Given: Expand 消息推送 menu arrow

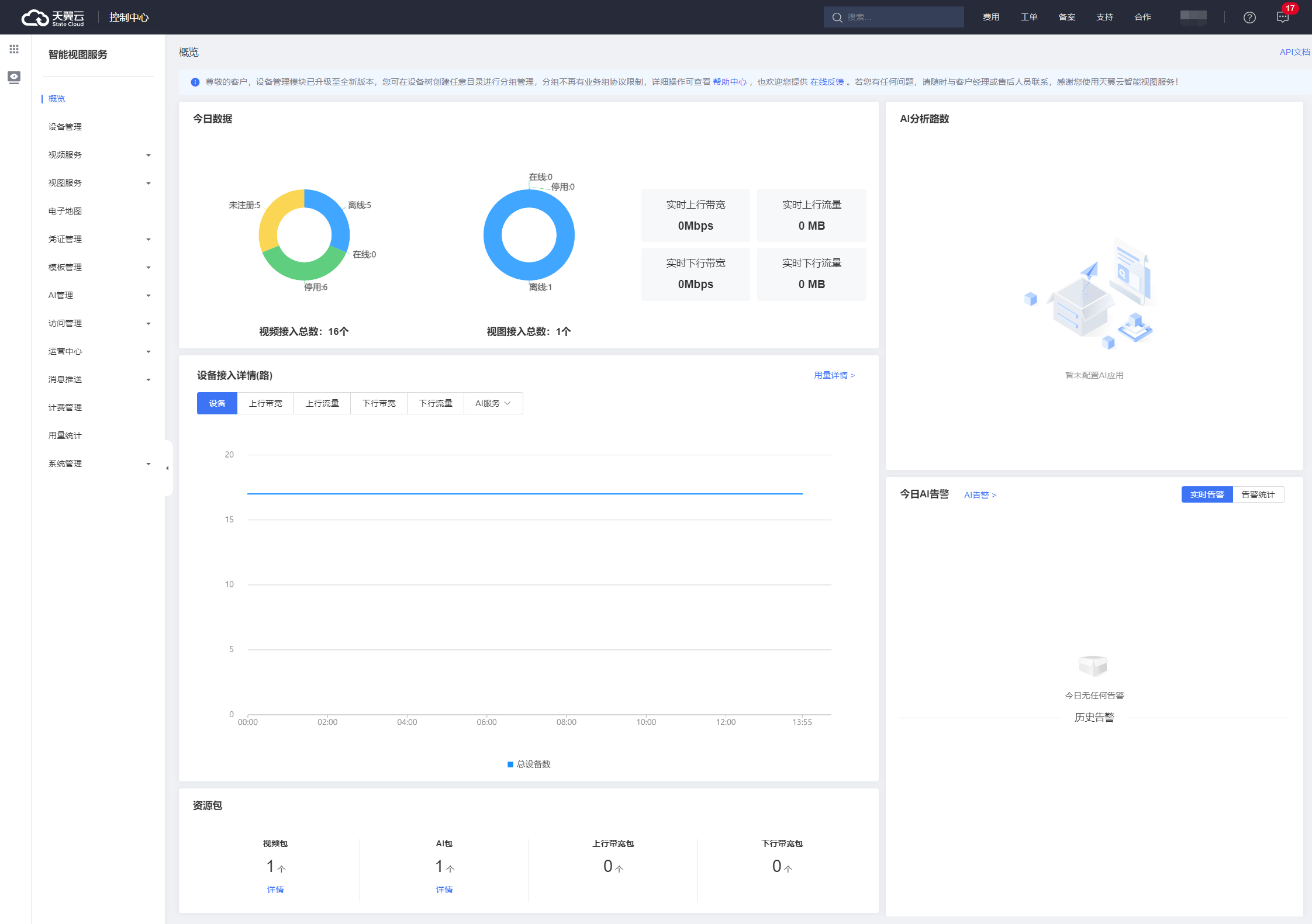Looking at the screenshot, I should [149, 380].
